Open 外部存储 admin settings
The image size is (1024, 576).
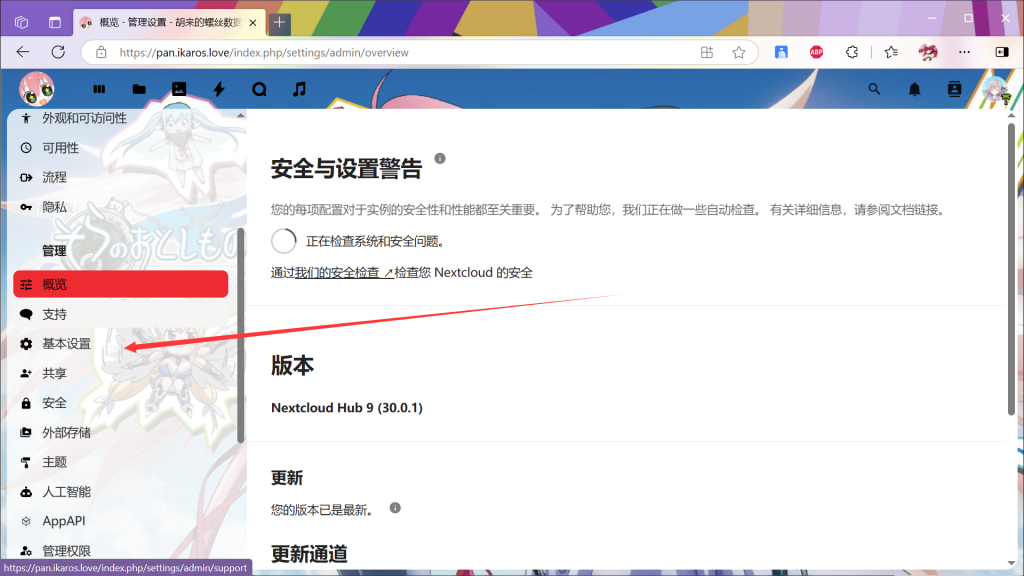click(x=121, y=432)
